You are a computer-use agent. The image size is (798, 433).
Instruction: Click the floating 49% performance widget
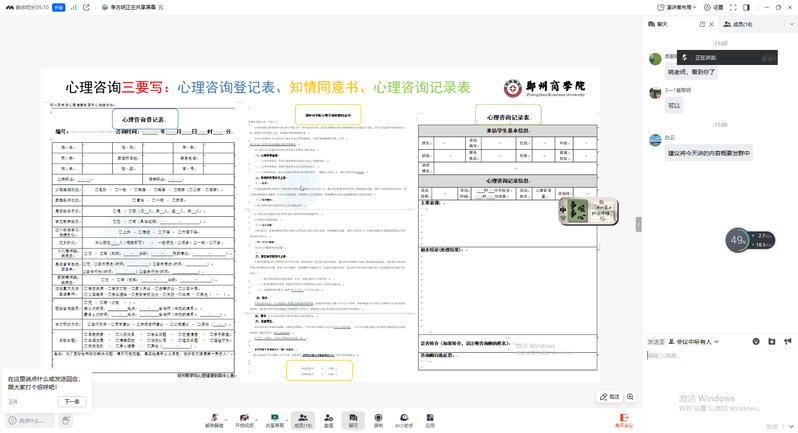[x=739, y=240]
